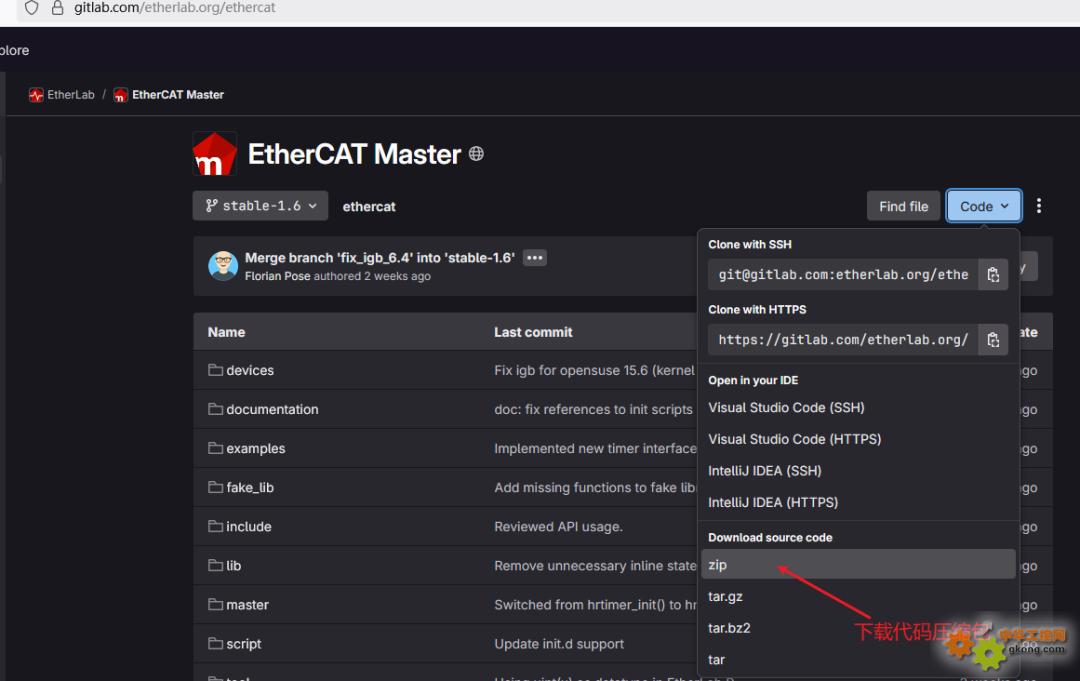Click the padlock site security icon
This screenshot has width=1080, height=681.
click(58, 8)
